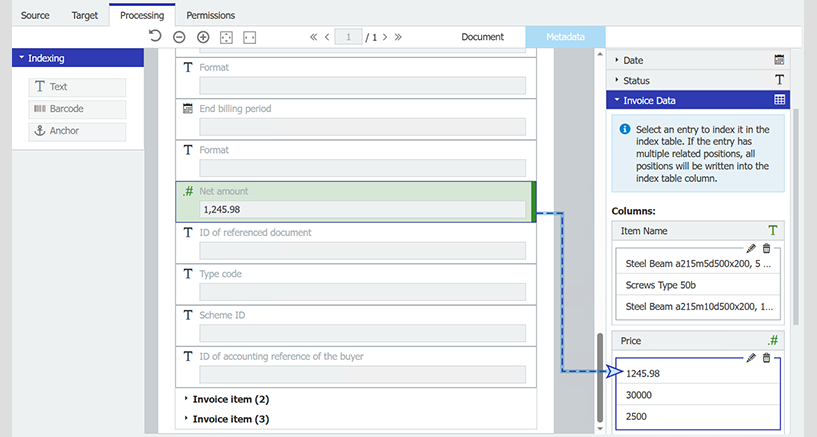Select the Steel Beam a215m5d500x200 entry
Viewport: 817px width, 437px height.
(x=698, y=264)
